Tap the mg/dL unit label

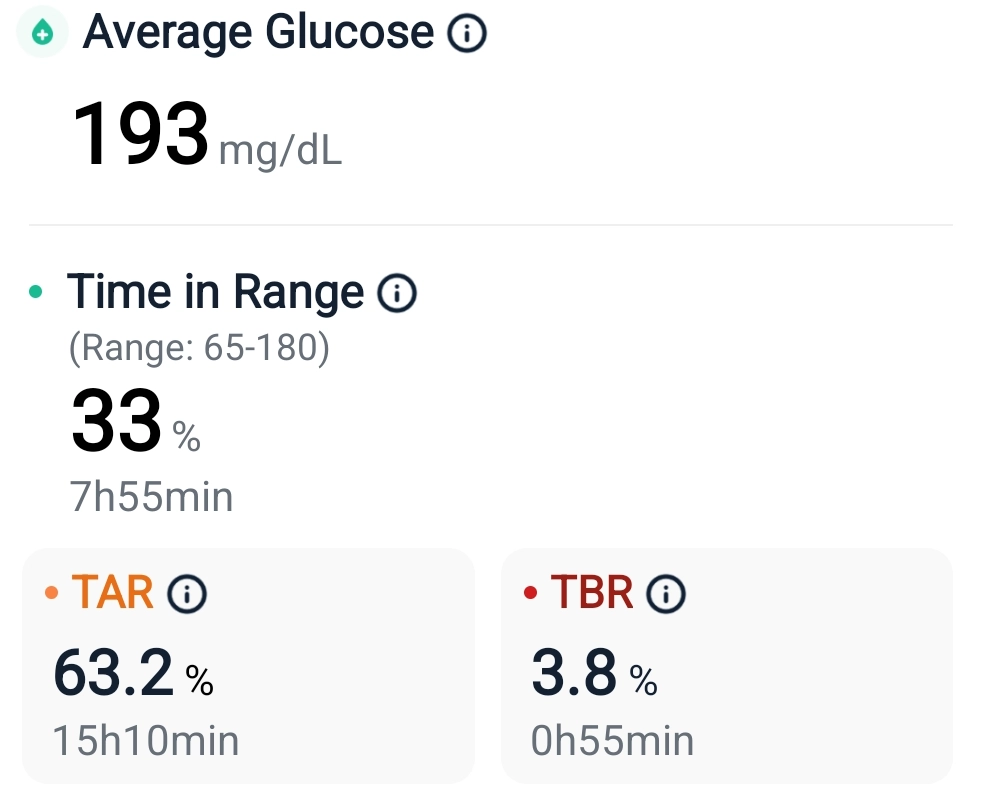[280, 151]
